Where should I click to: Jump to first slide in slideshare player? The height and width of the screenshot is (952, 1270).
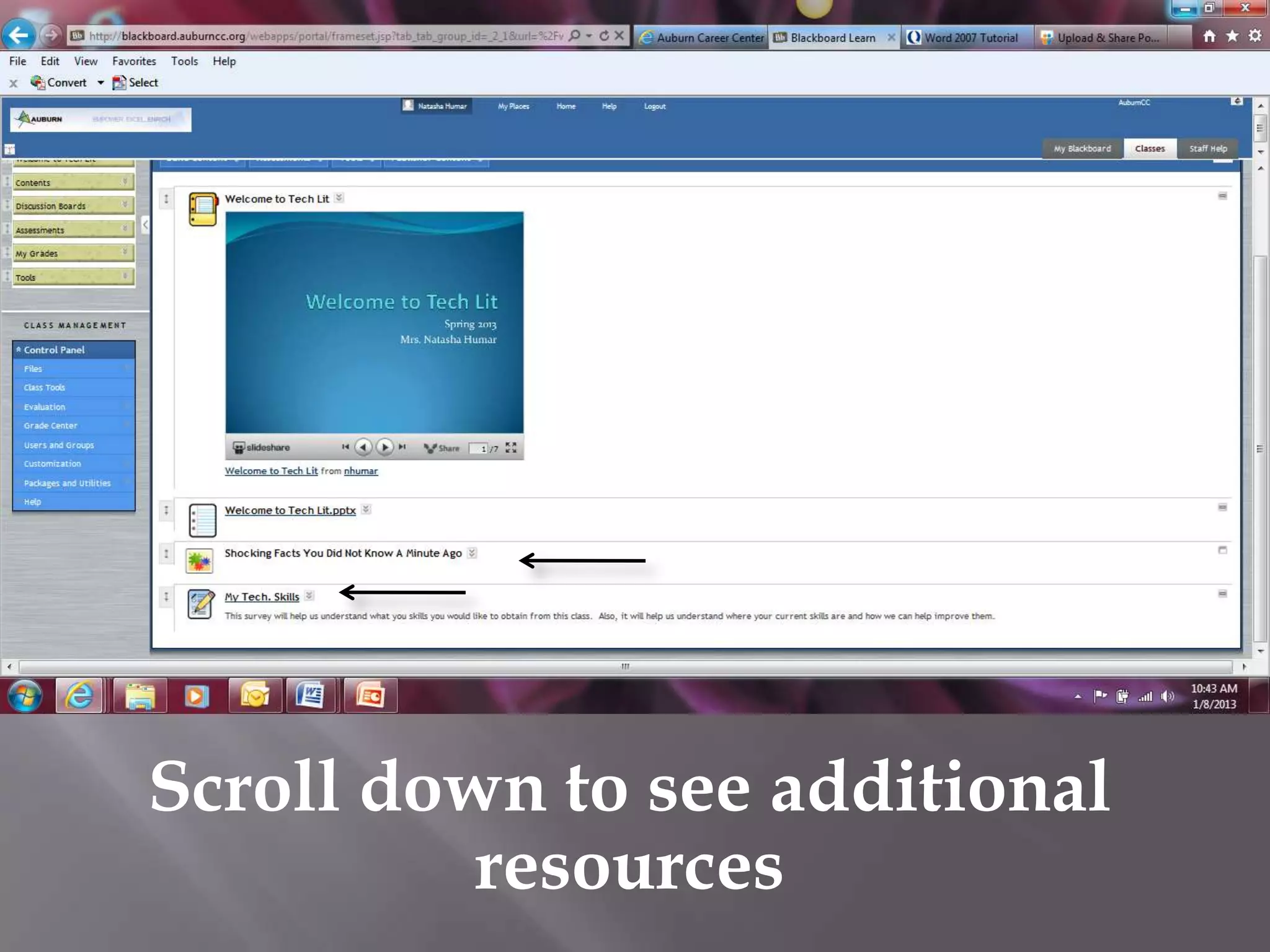(345, 447)
